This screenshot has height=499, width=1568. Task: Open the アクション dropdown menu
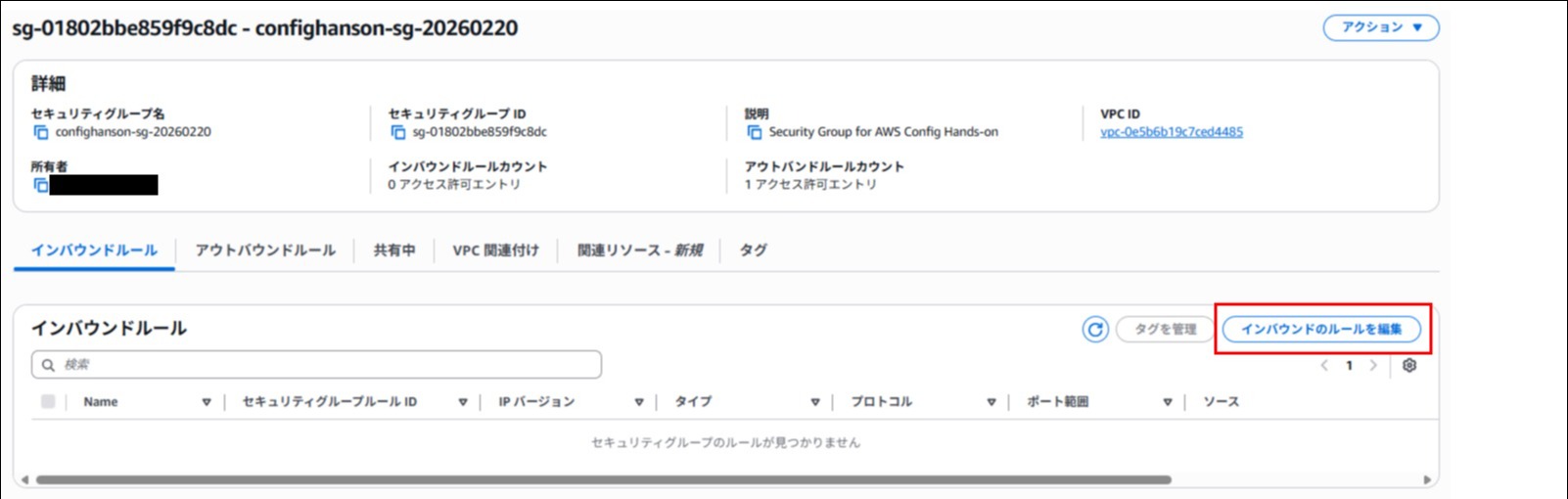pyautogui.click(x=1380, y=27)
